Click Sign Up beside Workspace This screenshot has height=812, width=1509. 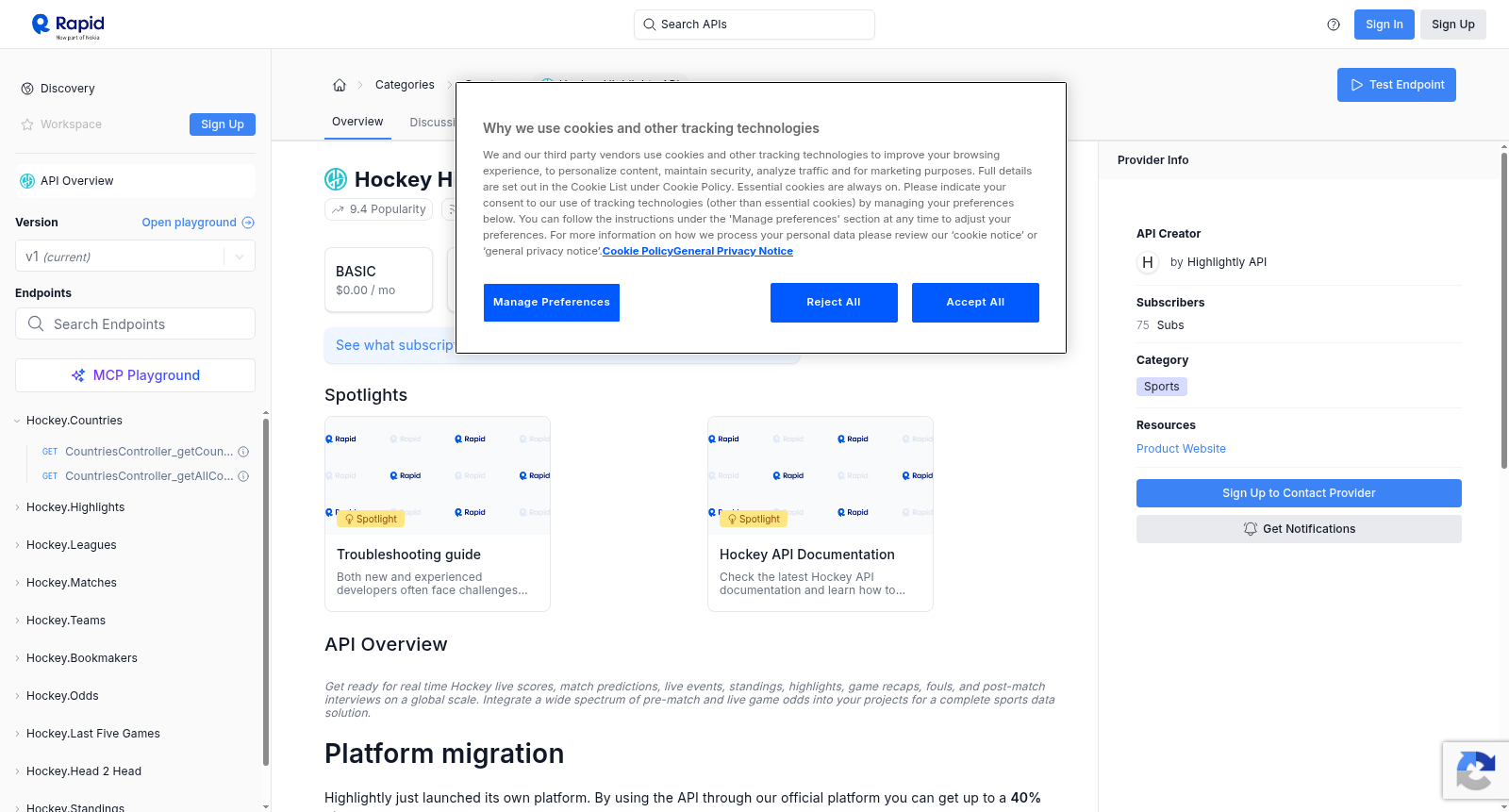click(223, 124)
